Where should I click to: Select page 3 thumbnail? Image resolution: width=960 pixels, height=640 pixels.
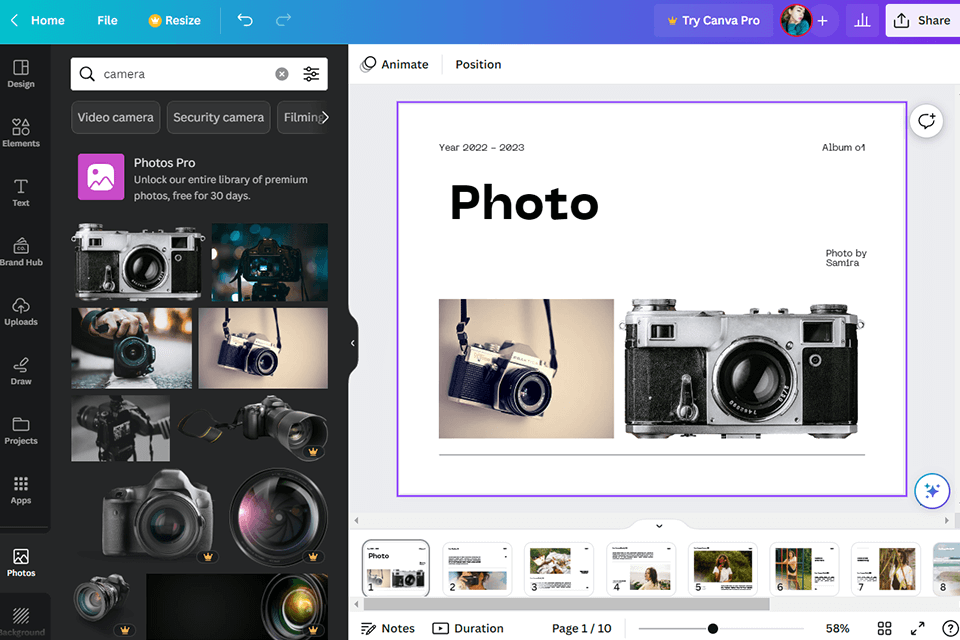pos(559,568)
